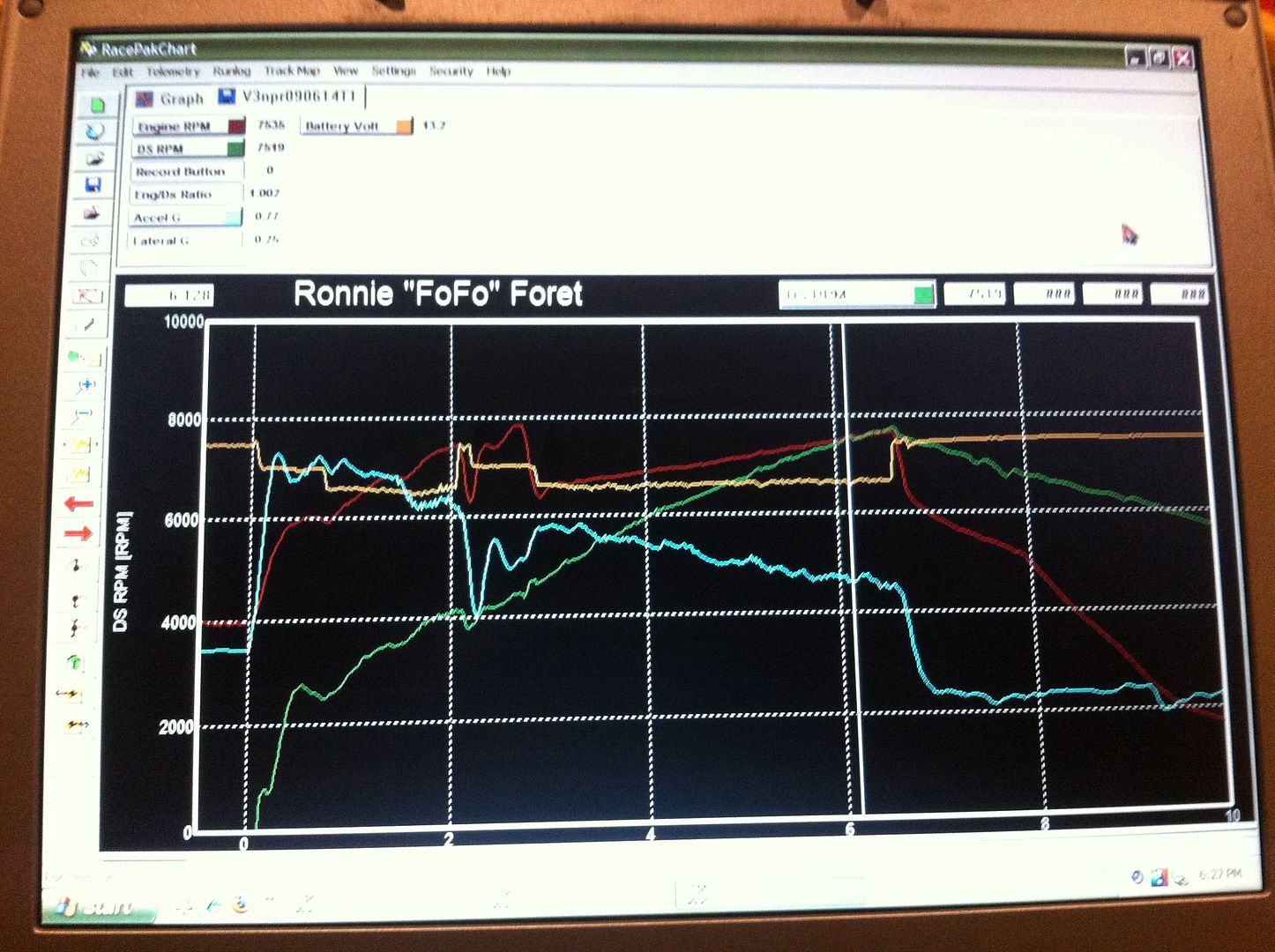Open the DS RPM channel selector above graph

point(845,294)
